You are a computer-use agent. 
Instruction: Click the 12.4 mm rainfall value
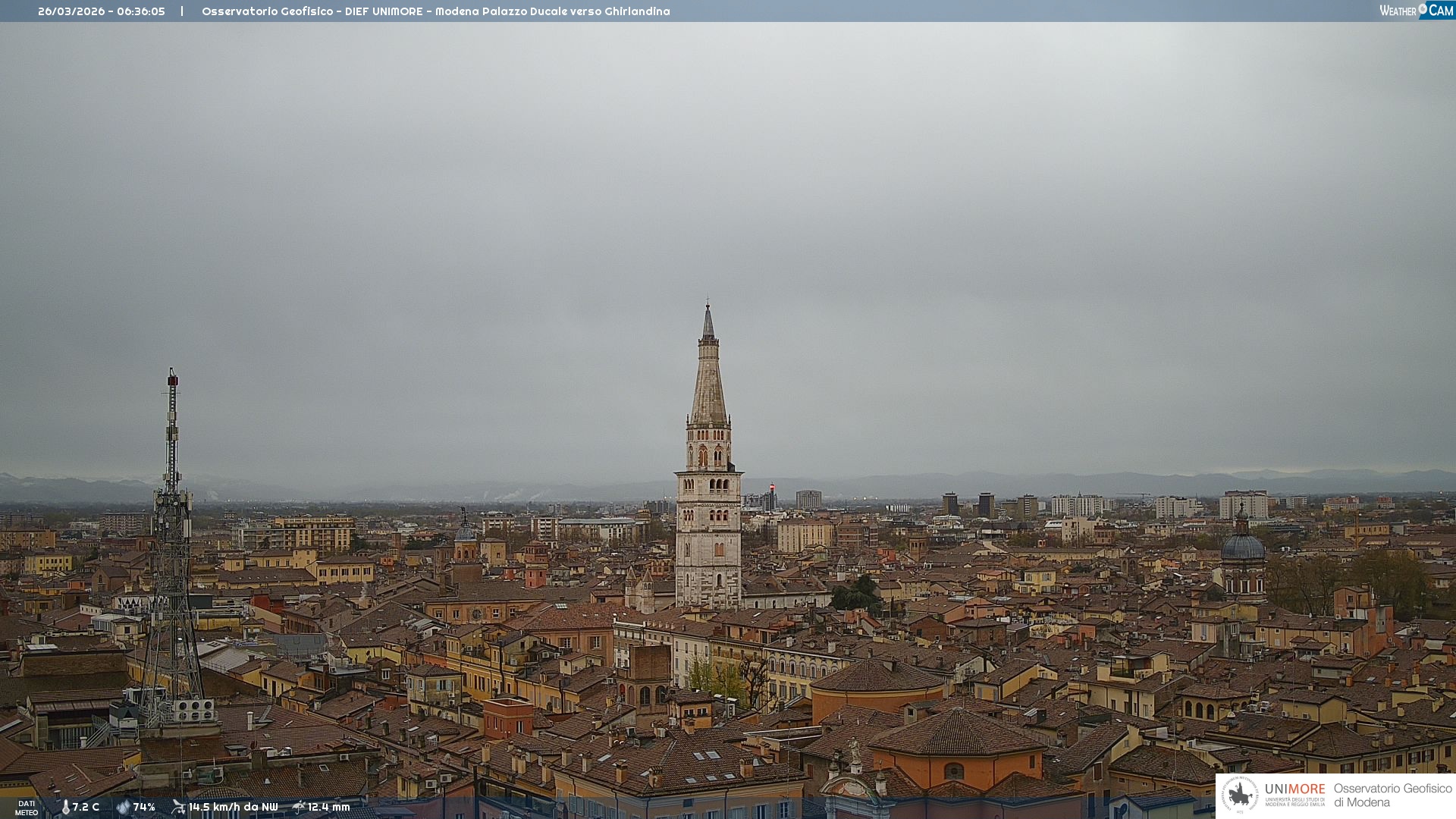[329, 807]
